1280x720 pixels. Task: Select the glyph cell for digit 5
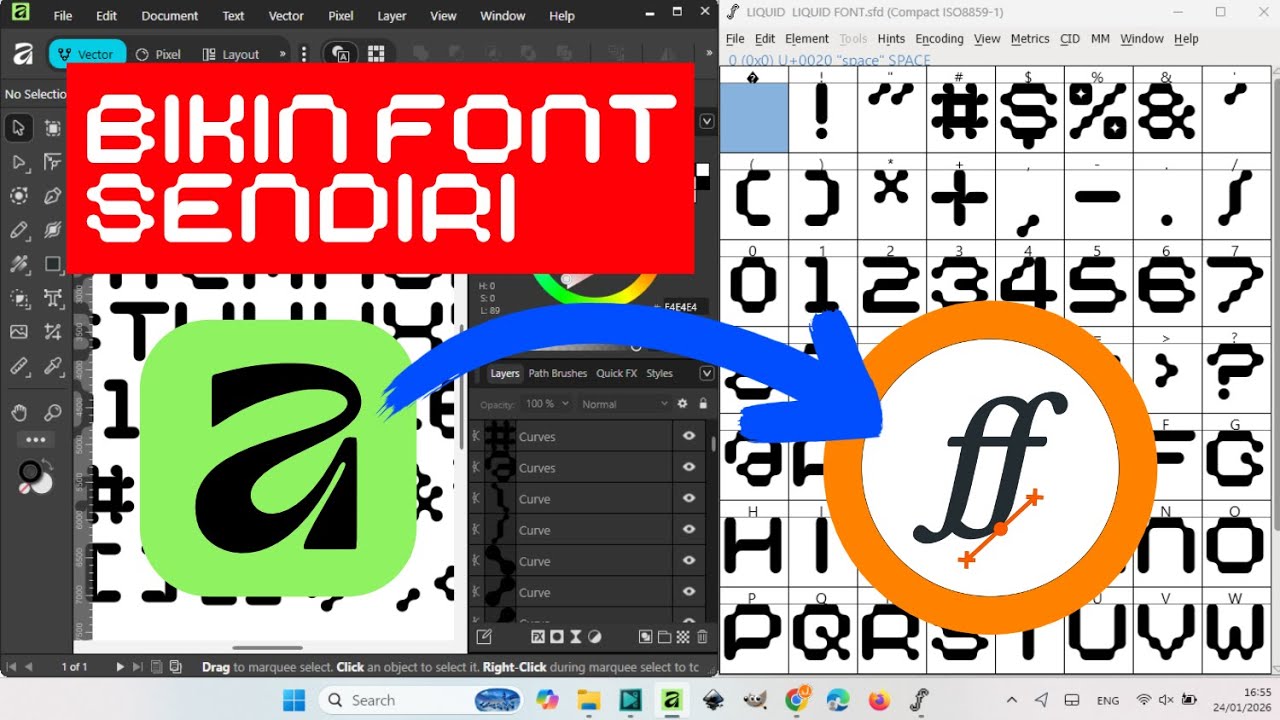click(x=1098, y=285)
